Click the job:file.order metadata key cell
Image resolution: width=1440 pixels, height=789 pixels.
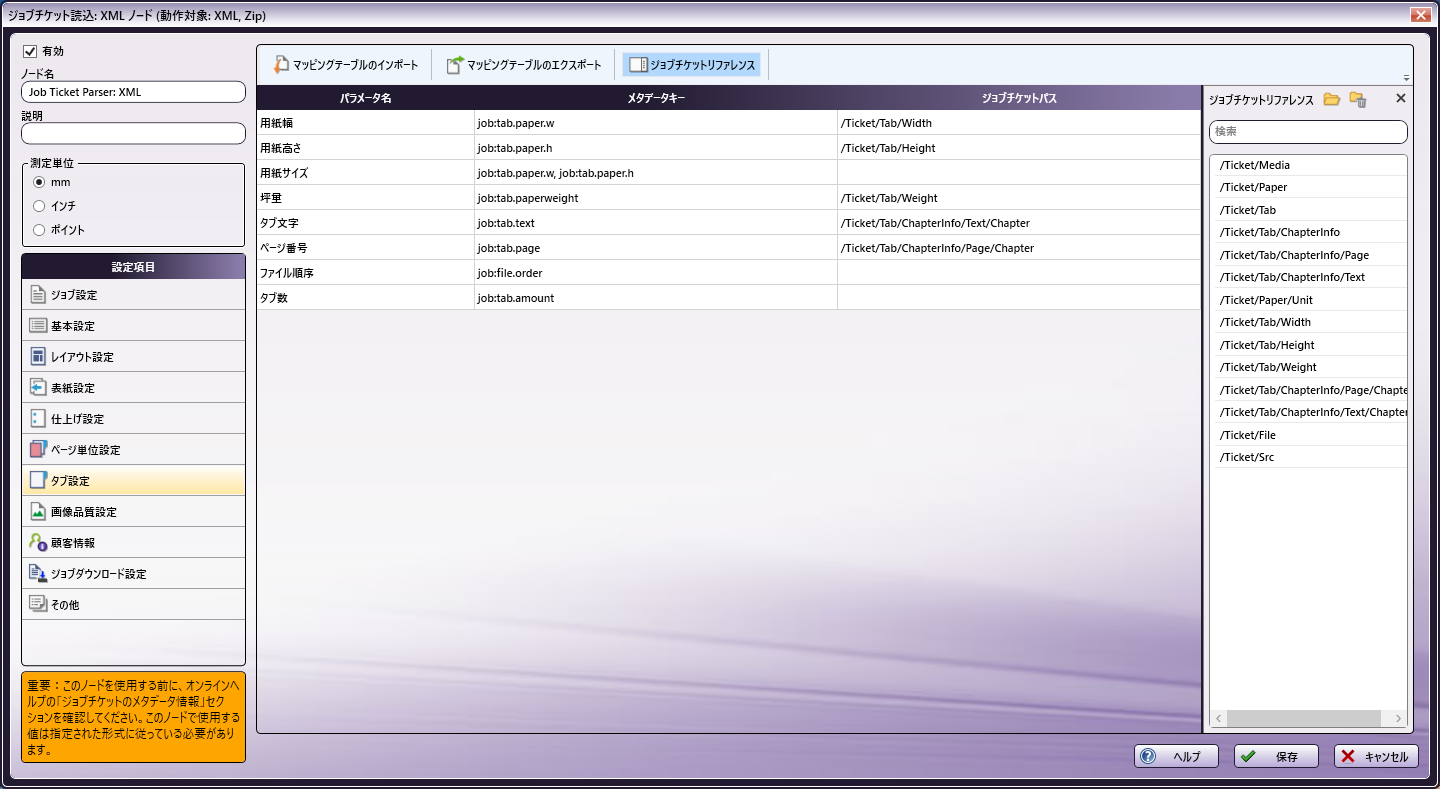tap(656, 273)
